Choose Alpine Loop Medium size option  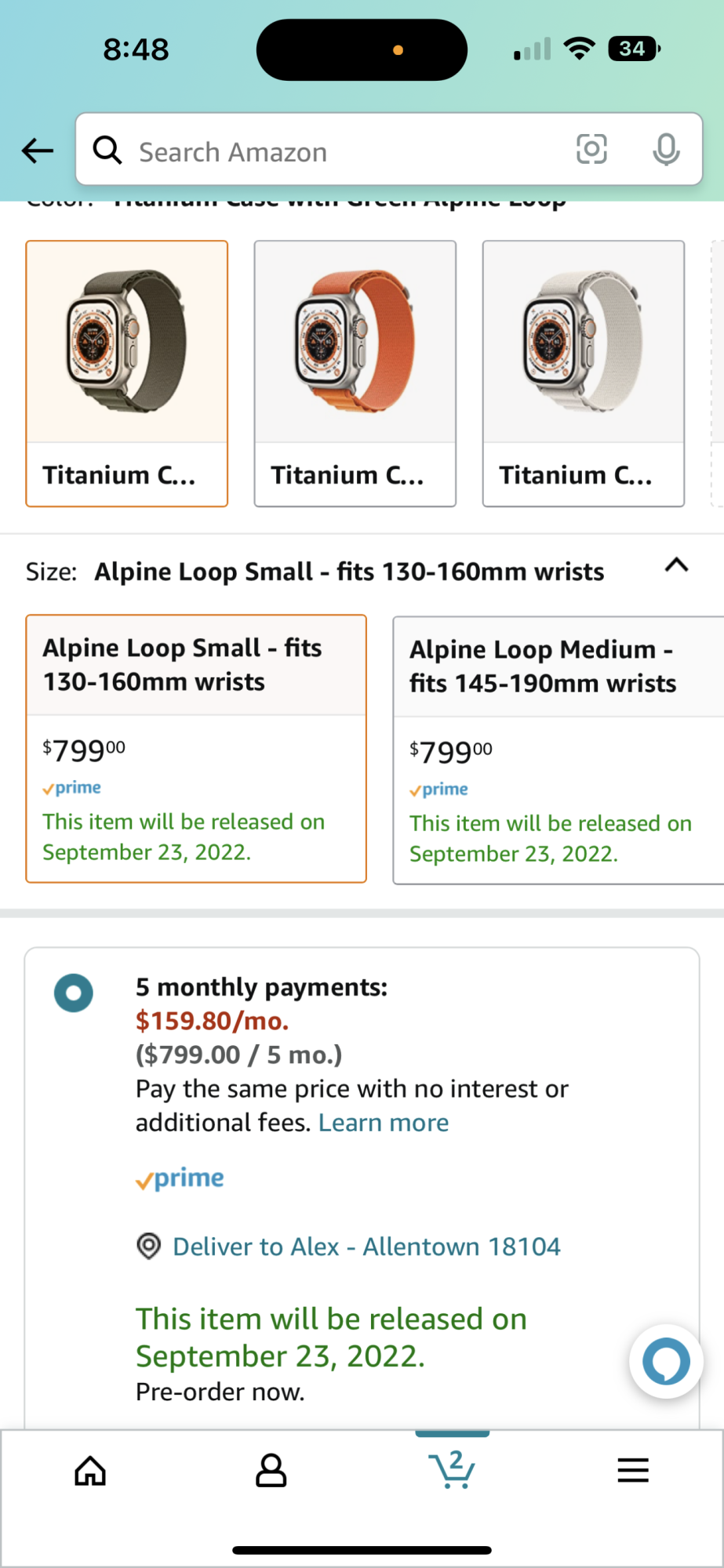(557, 750)
